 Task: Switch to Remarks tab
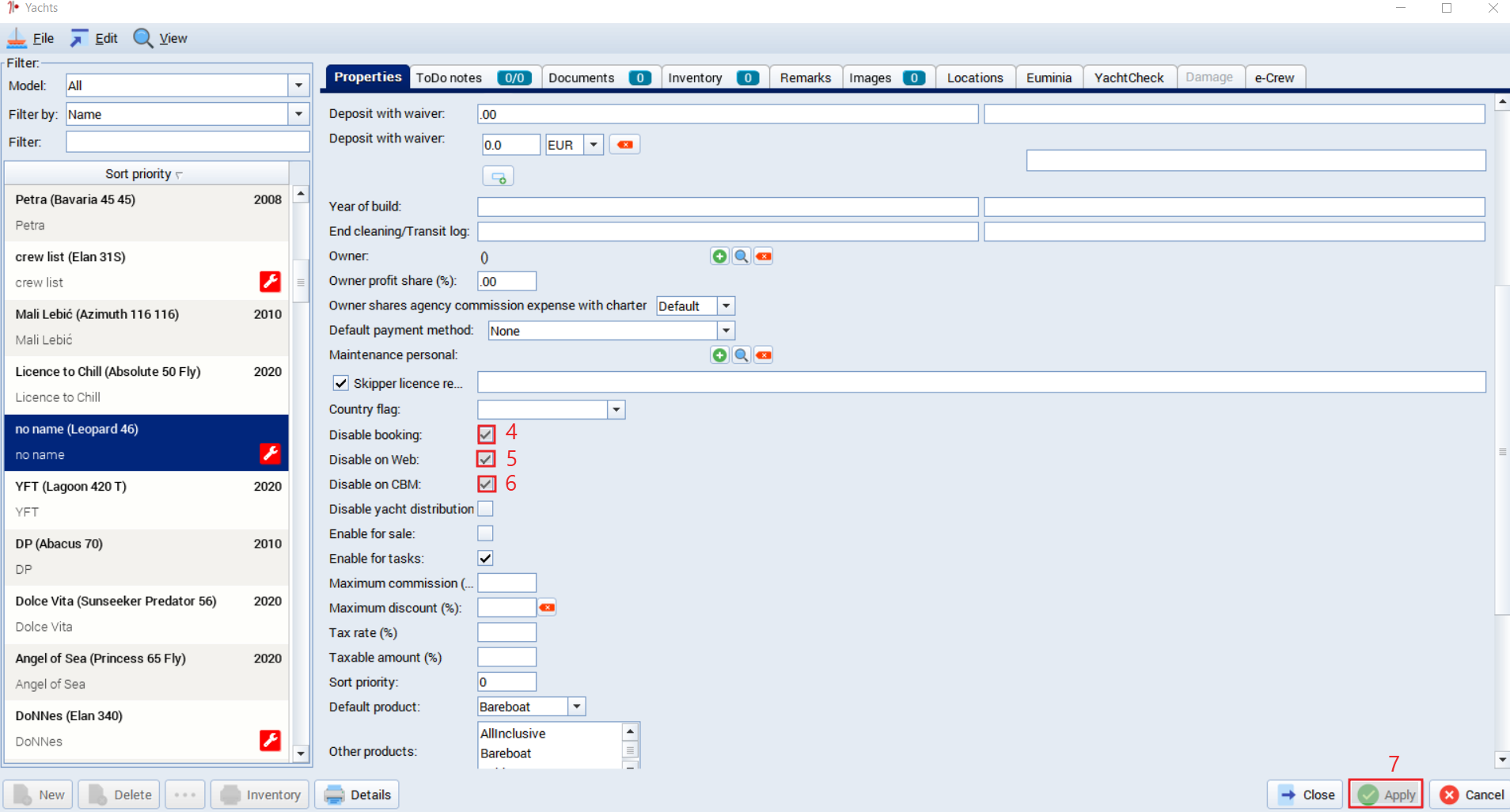click(x=806, y=78)
